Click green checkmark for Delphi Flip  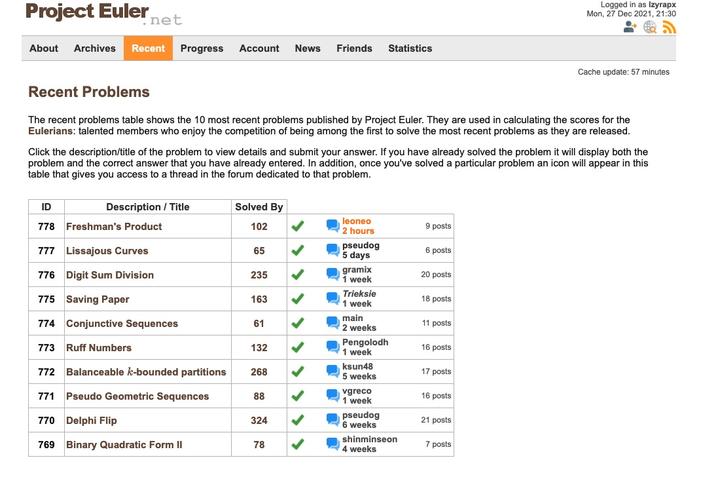(x=297, y=420)
